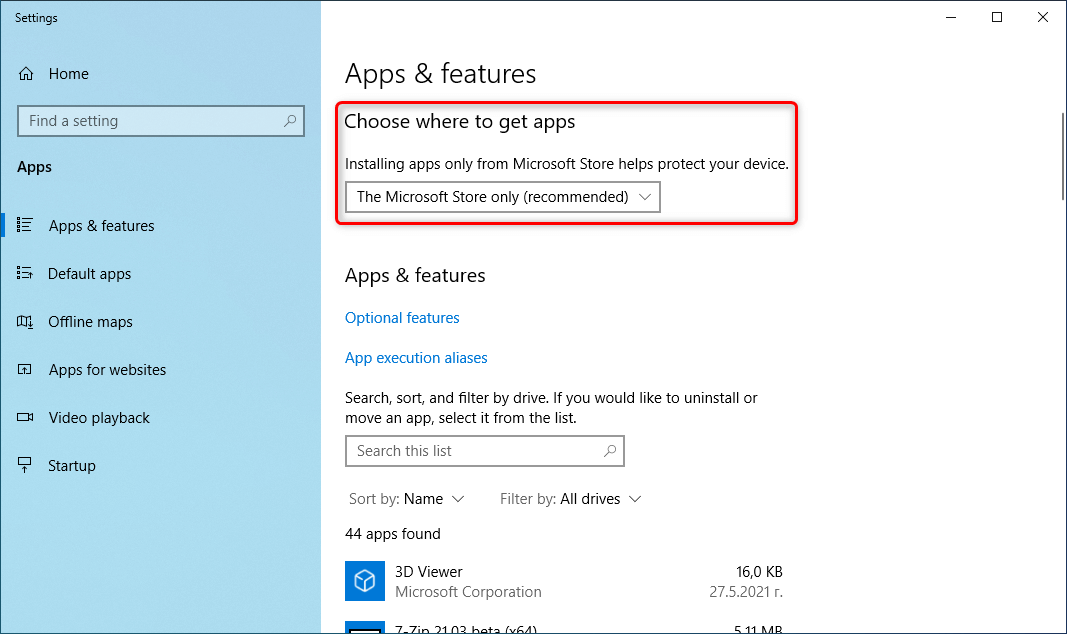Click the magnifier icon in Search this list
1067x634 pixels.
point(610,450)
